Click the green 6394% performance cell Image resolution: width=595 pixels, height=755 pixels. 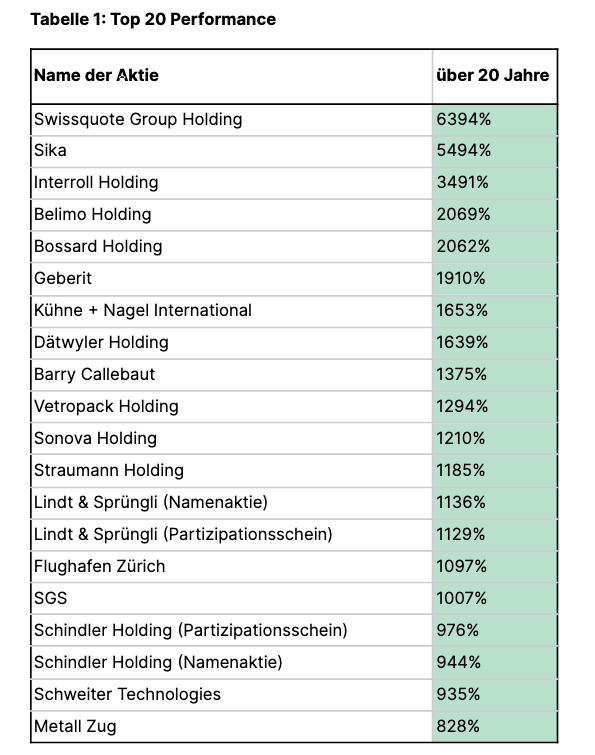coord(495,120)
